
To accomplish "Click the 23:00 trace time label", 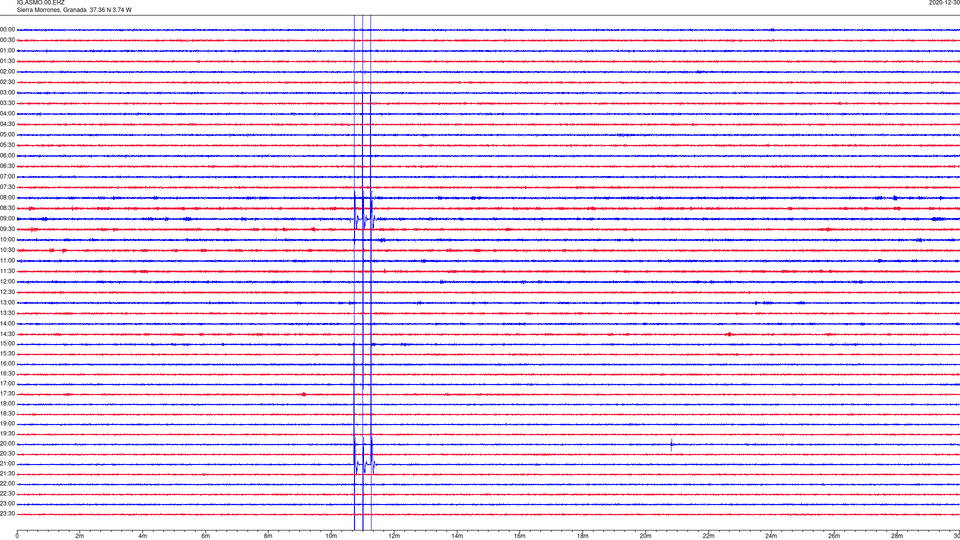I will [7, 504].
